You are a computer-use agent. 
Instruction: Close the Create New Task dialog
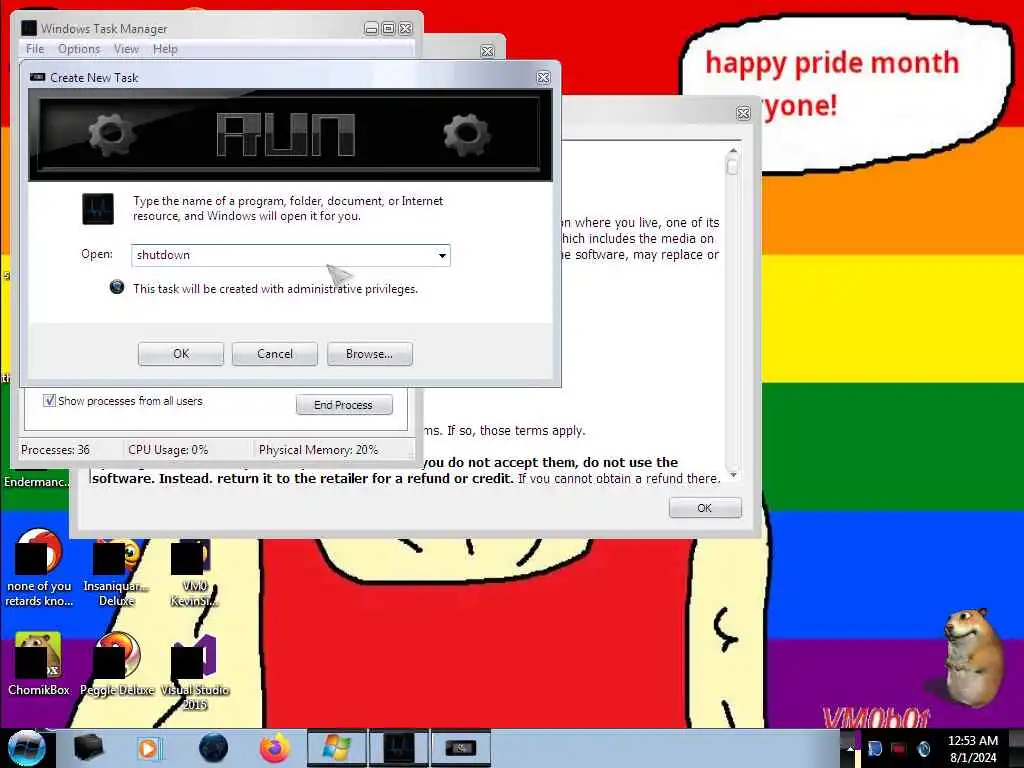click(543, 78)
